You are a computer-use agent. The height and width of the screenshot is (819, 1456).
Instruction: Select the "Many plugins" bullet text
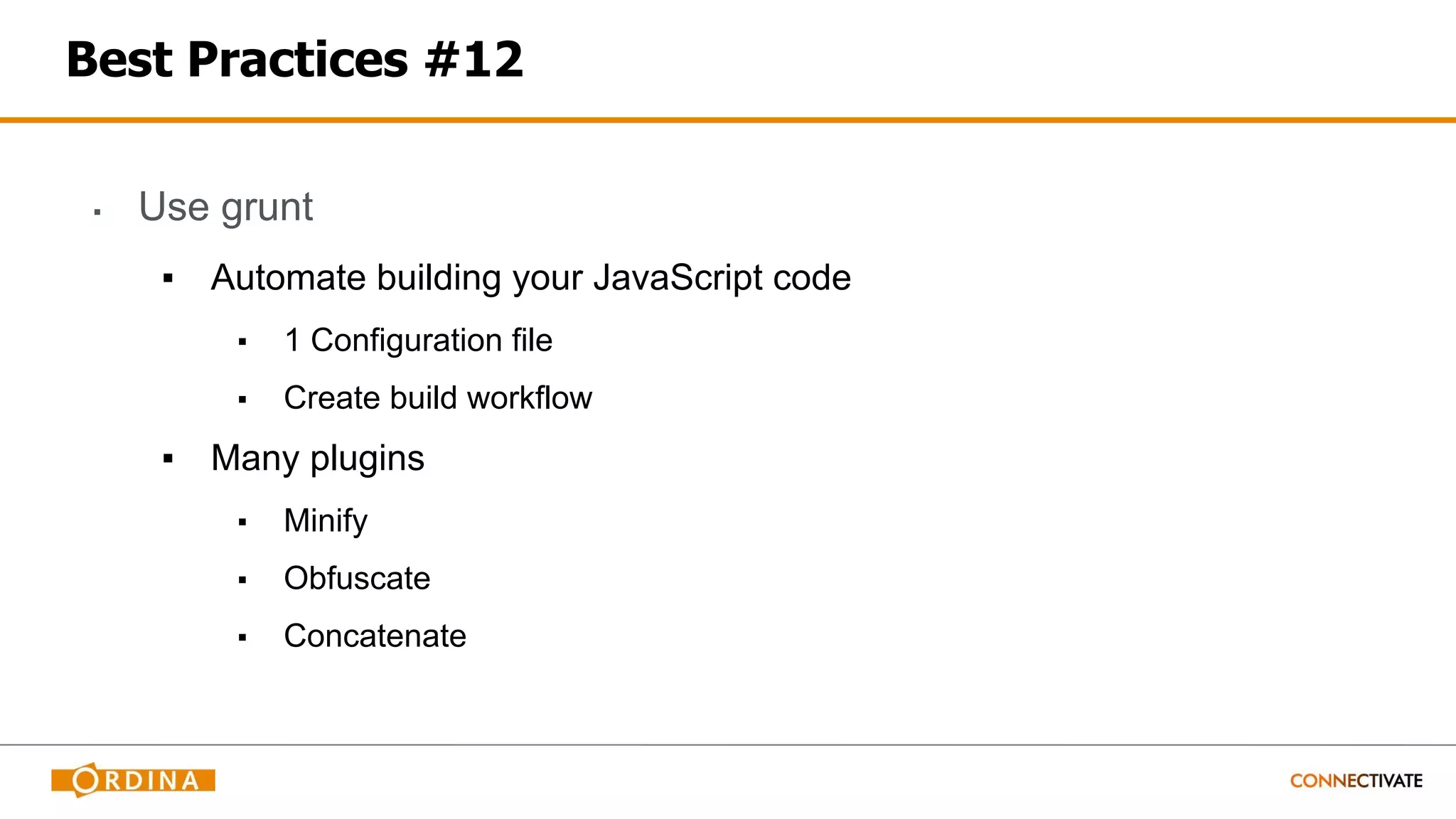[x=317, y=458]
